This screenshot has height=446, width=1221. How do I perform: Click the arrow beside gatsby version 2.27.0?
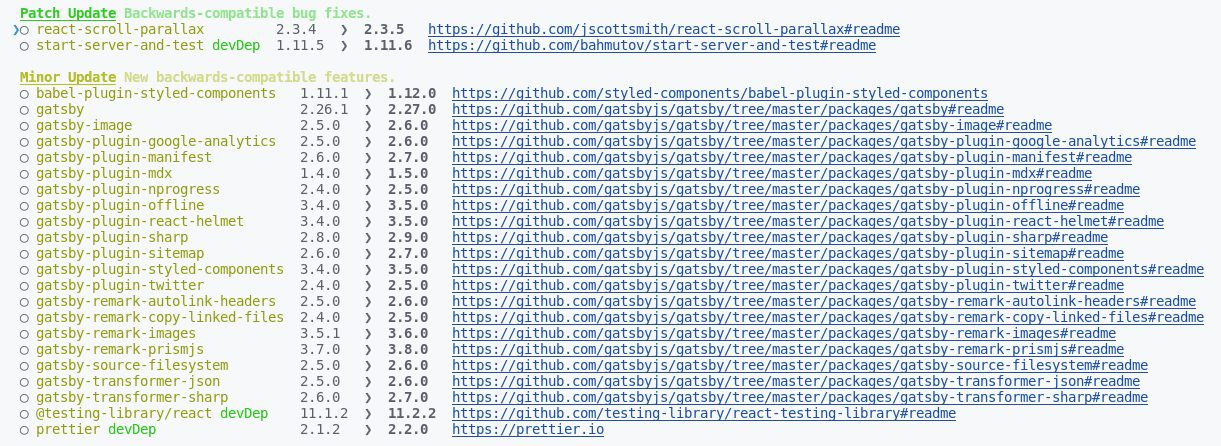tap(368, 110)
